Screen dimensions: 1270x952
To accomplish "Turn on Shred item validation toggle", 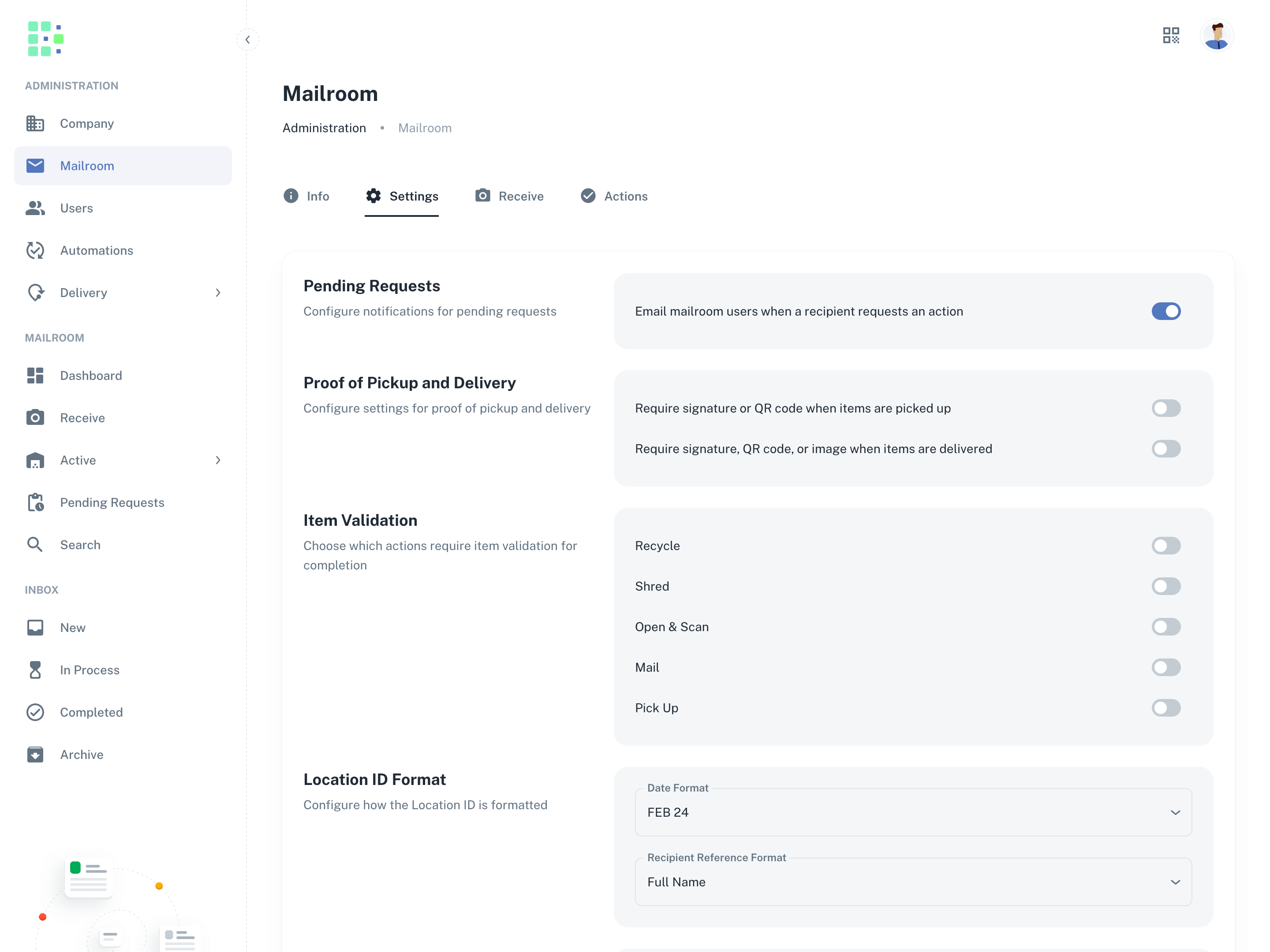I will [1165, 586].
